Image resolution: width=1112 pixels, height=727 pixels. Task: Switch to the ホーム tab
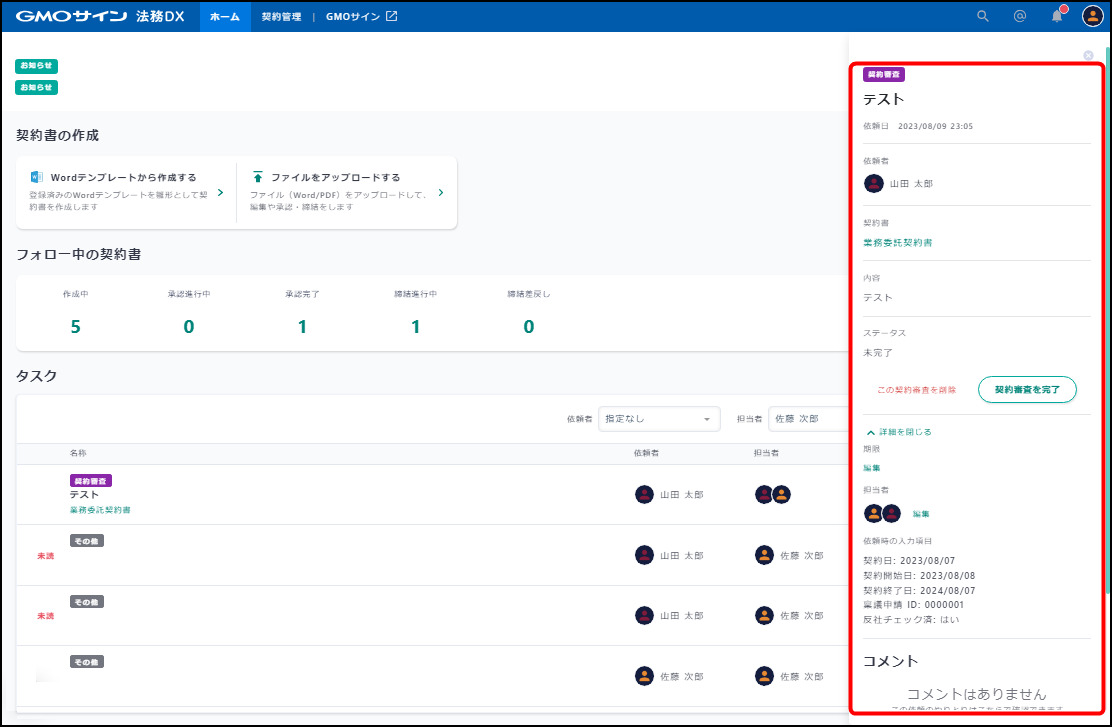(224, 17)
